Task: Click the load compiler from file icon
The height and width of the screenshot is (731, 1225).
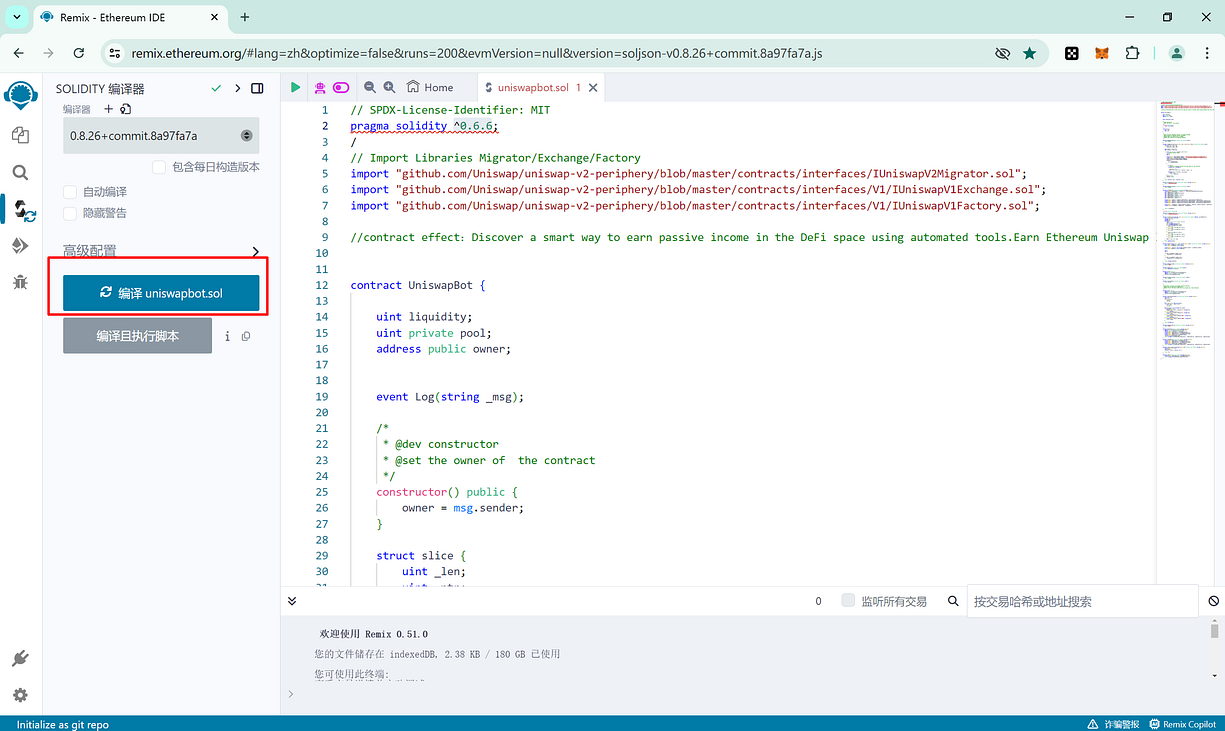Action: [x=126, y=109]
